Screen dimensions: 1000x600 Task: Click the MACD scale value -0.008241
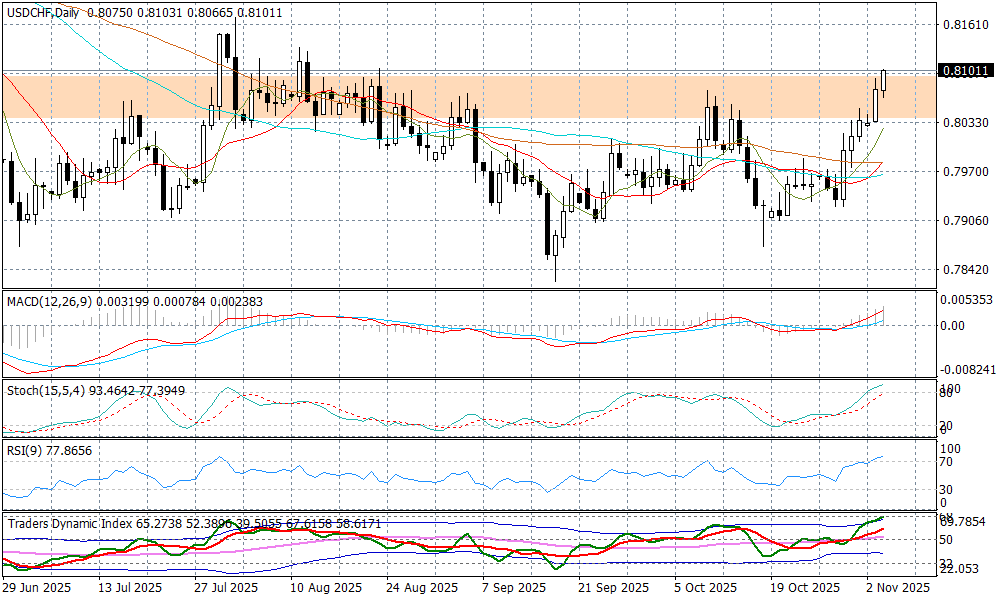coord(966,368)
